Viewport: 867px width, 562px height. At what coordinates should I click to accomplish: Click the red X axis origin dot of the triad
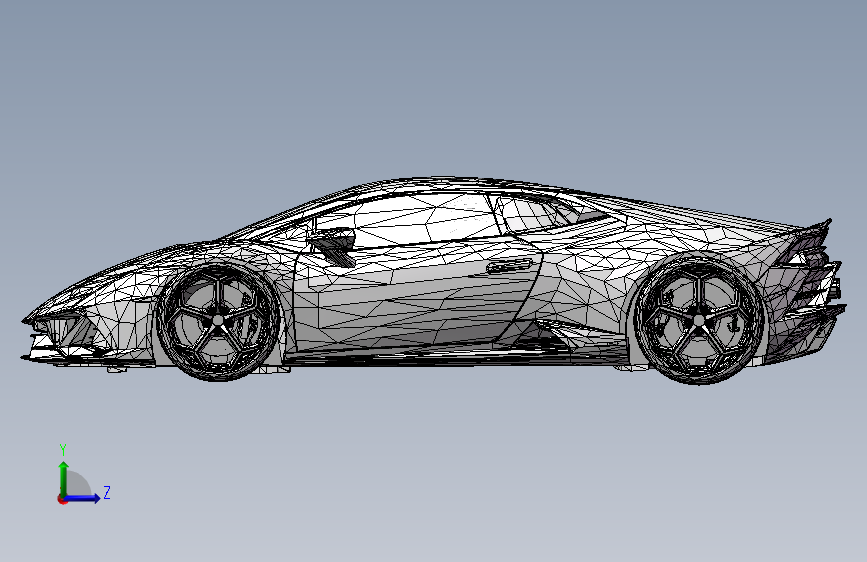61,499
